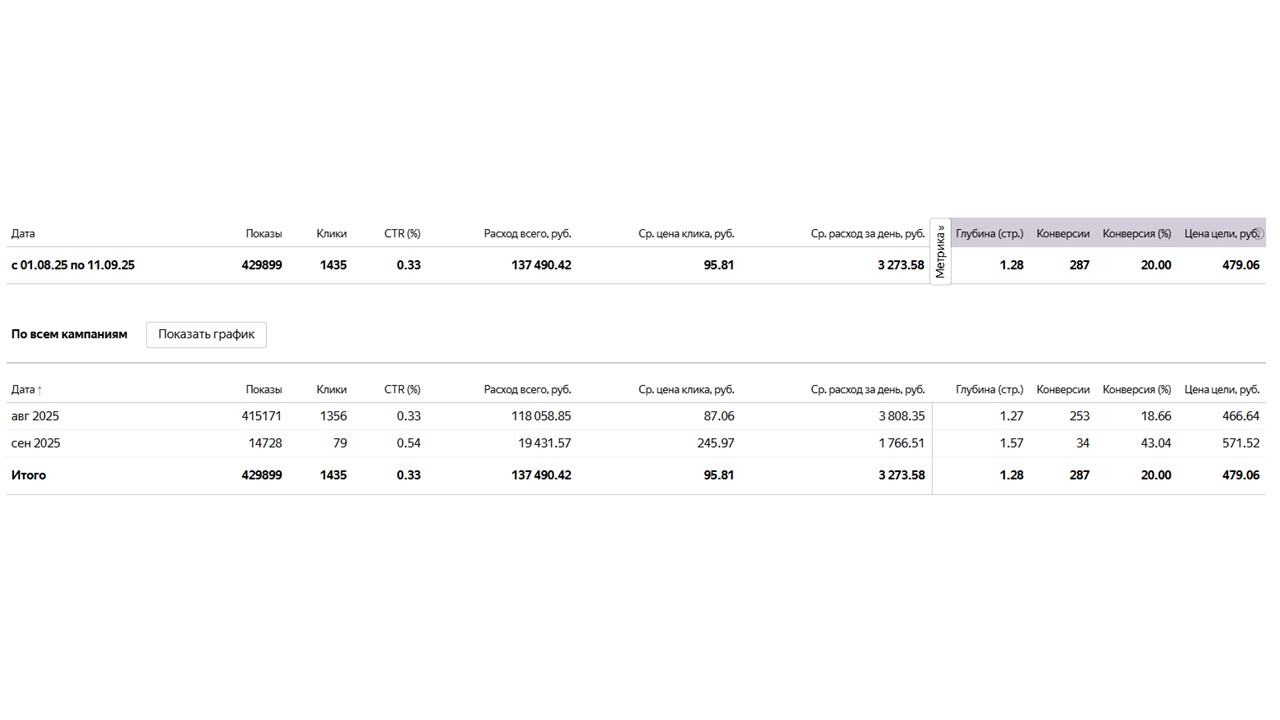Screen dimensions: 1280x720
Task: Click the 571.52 goal cost cell
Action: click(1241, 443)
